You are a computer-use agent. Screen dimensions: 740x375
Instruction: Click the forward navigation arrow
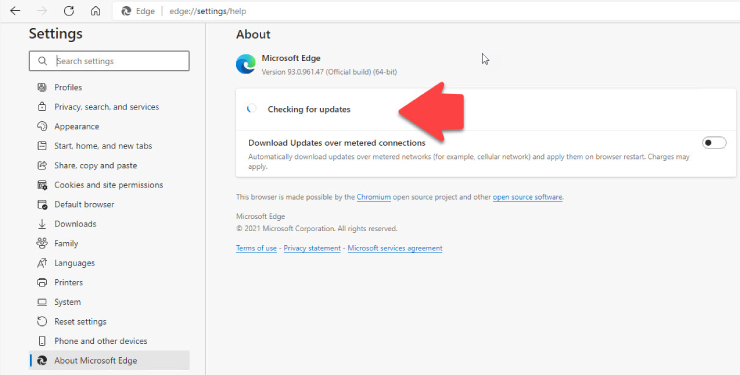pos(42,11)
